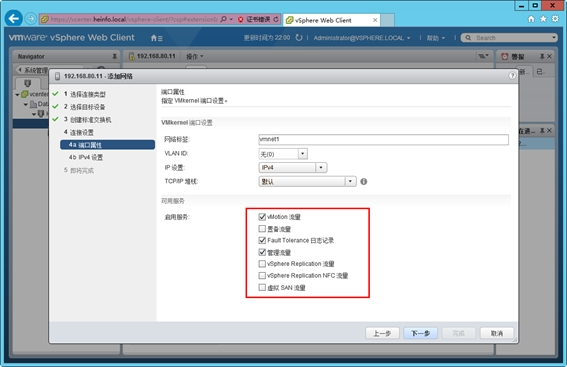
Task: Enable vSphere Replication NFC traffic checkbox
Action: [x=262, y=276]
